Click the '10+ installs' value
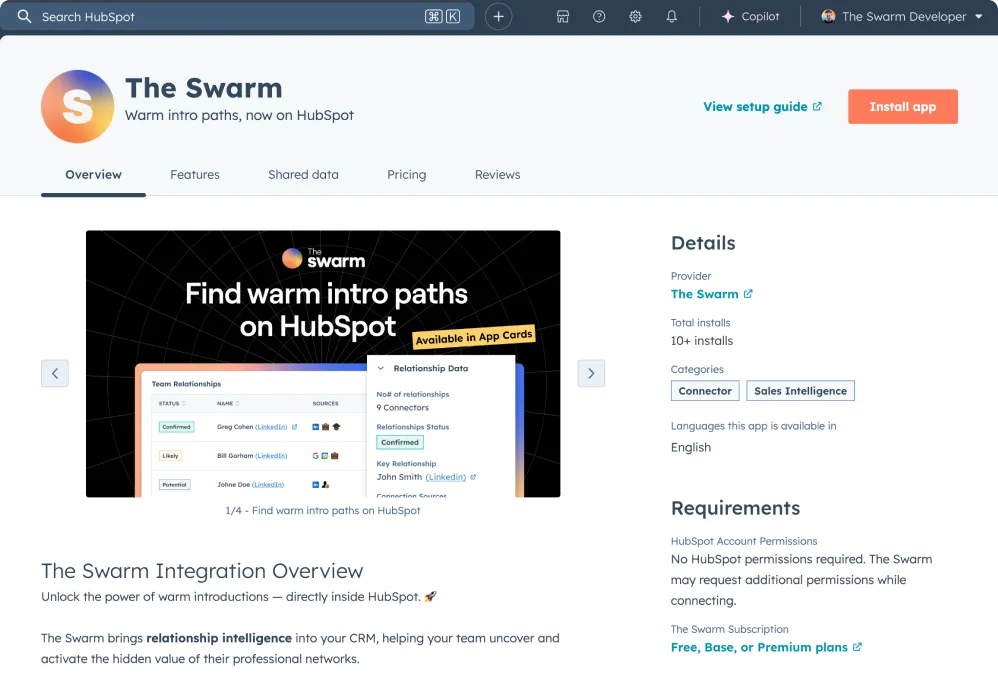The width and height of the screenshot is (998, 688). pyautogui.click(x=702, y=340)
